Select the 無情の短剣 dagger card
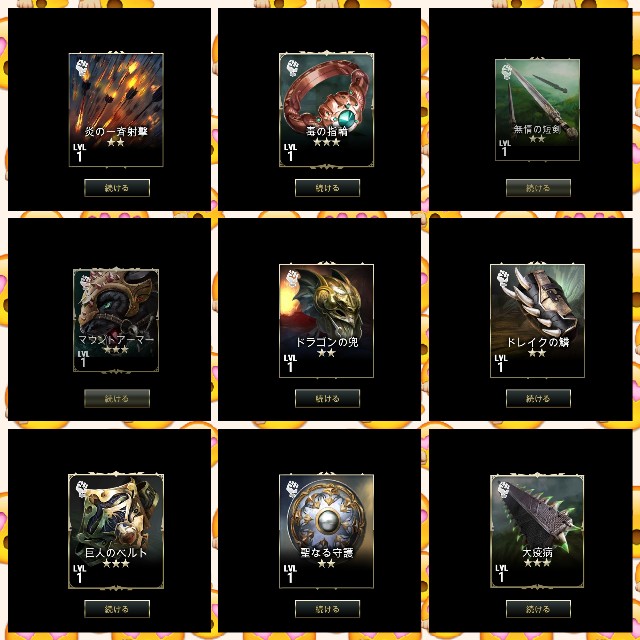The height and width of the screenshot is (640, 640). 537,109
